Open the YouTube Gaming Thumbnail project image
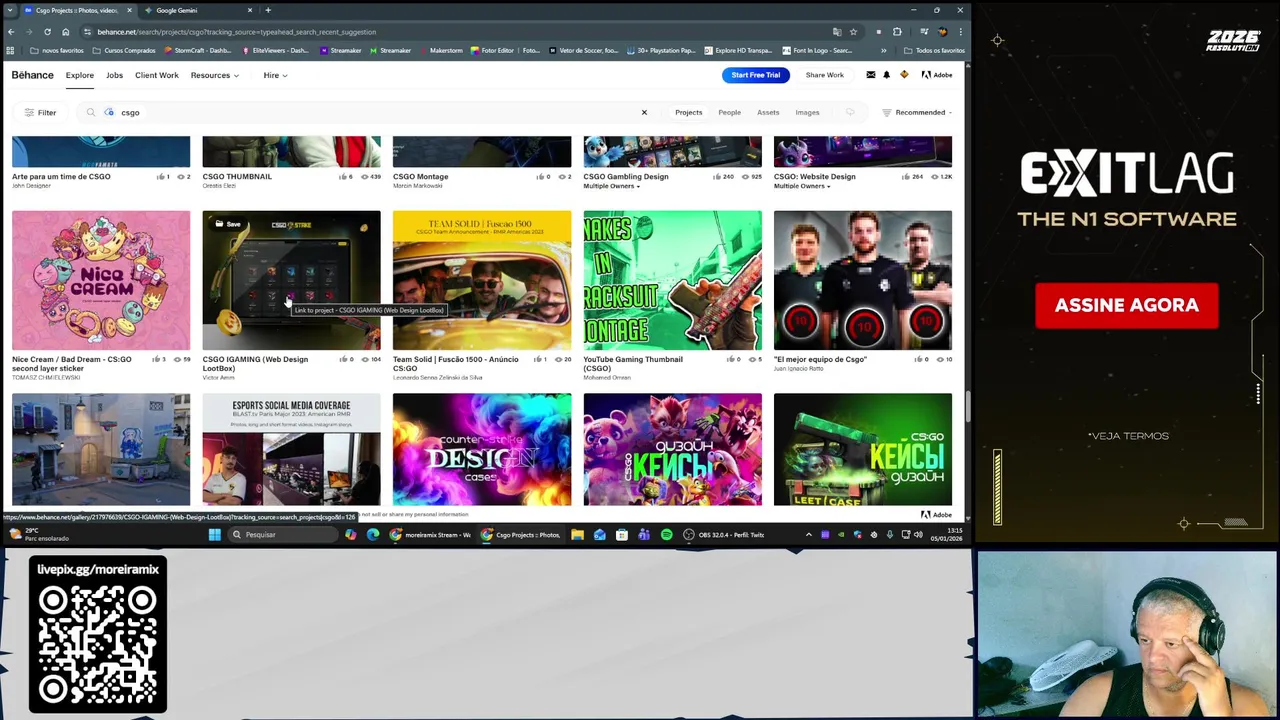This screenshot has width=1280, height=720. pos(672,280)
